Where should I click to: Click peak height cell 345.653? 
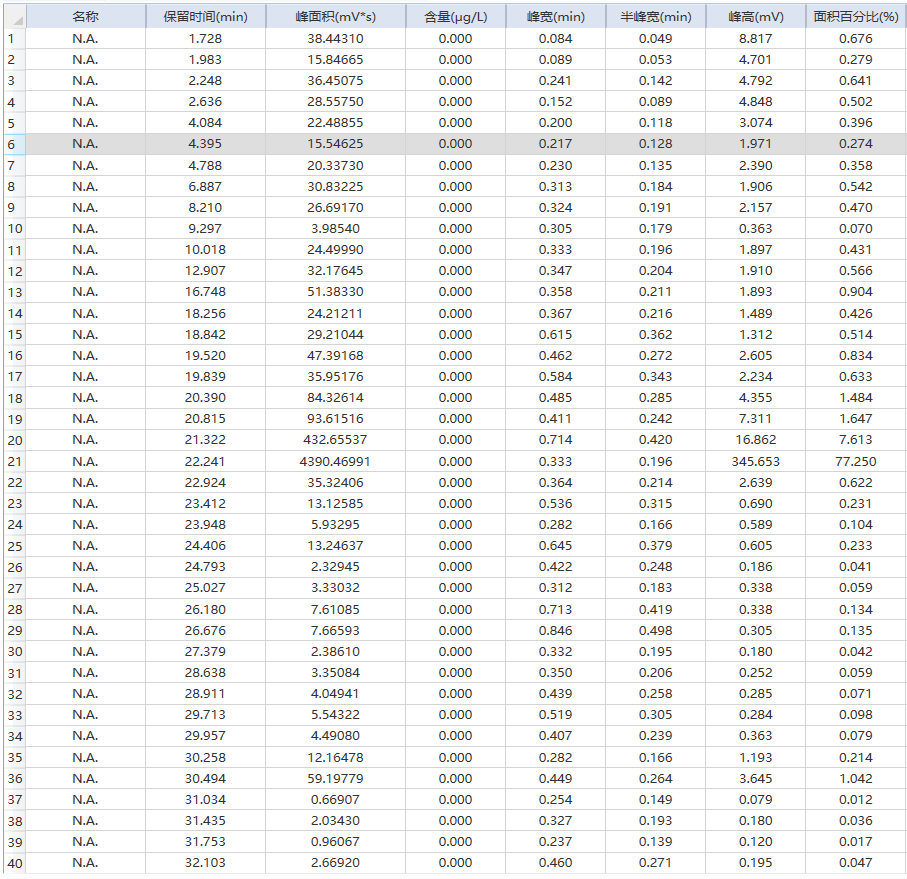[x=755, y=461]
